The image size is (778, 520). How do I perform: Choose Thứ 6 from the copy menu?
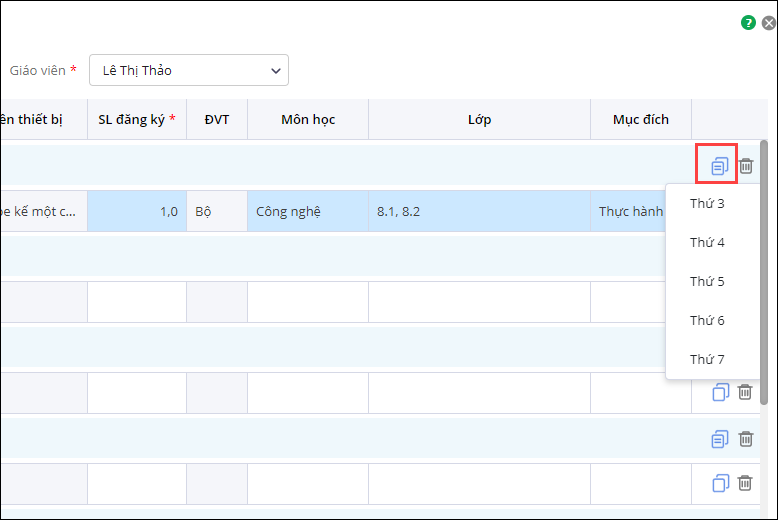tap(707, 321)
